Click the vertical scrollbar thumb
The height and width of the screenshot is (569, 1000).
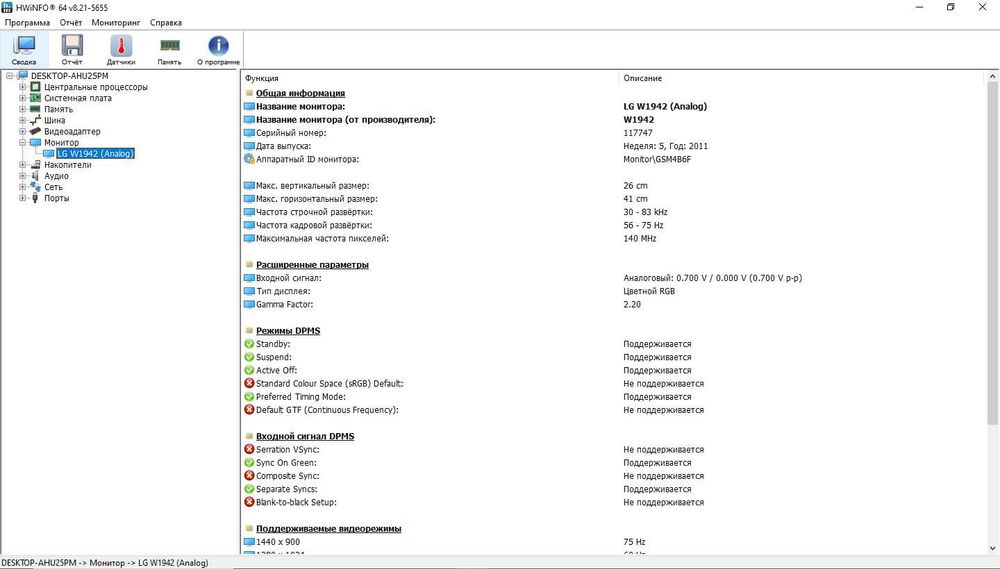(x=992, y=253)
